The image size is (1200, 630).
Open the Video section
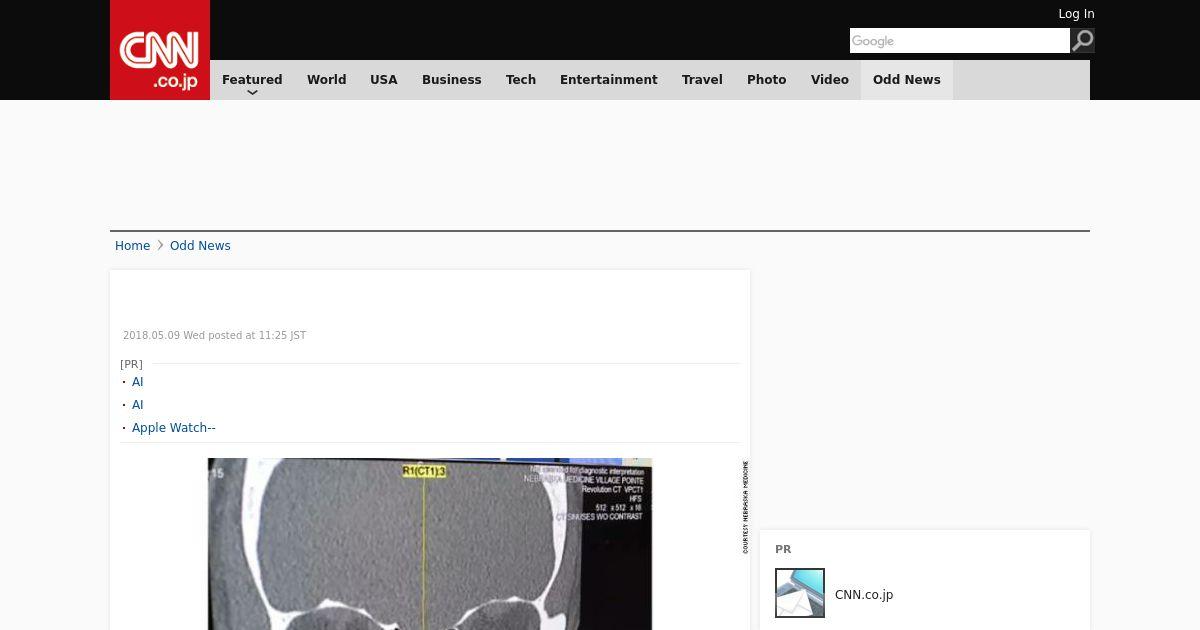[830, 80]
